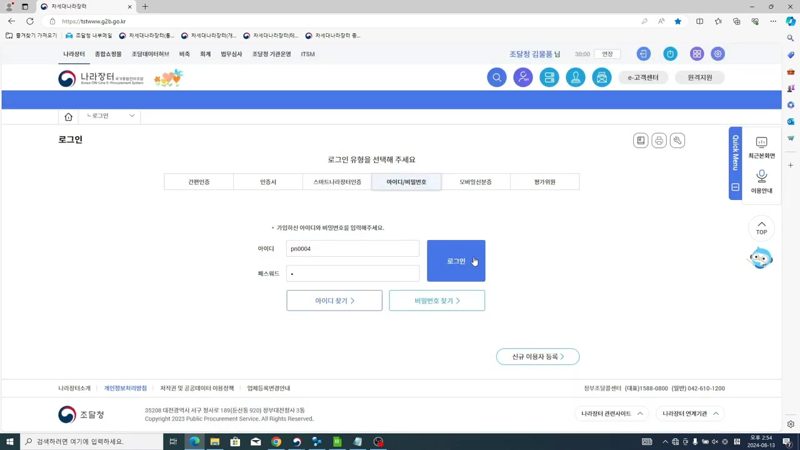Click the print icon near 로그인 title
This screenshot has width=800, height=450.
click(x=659, y=140)
